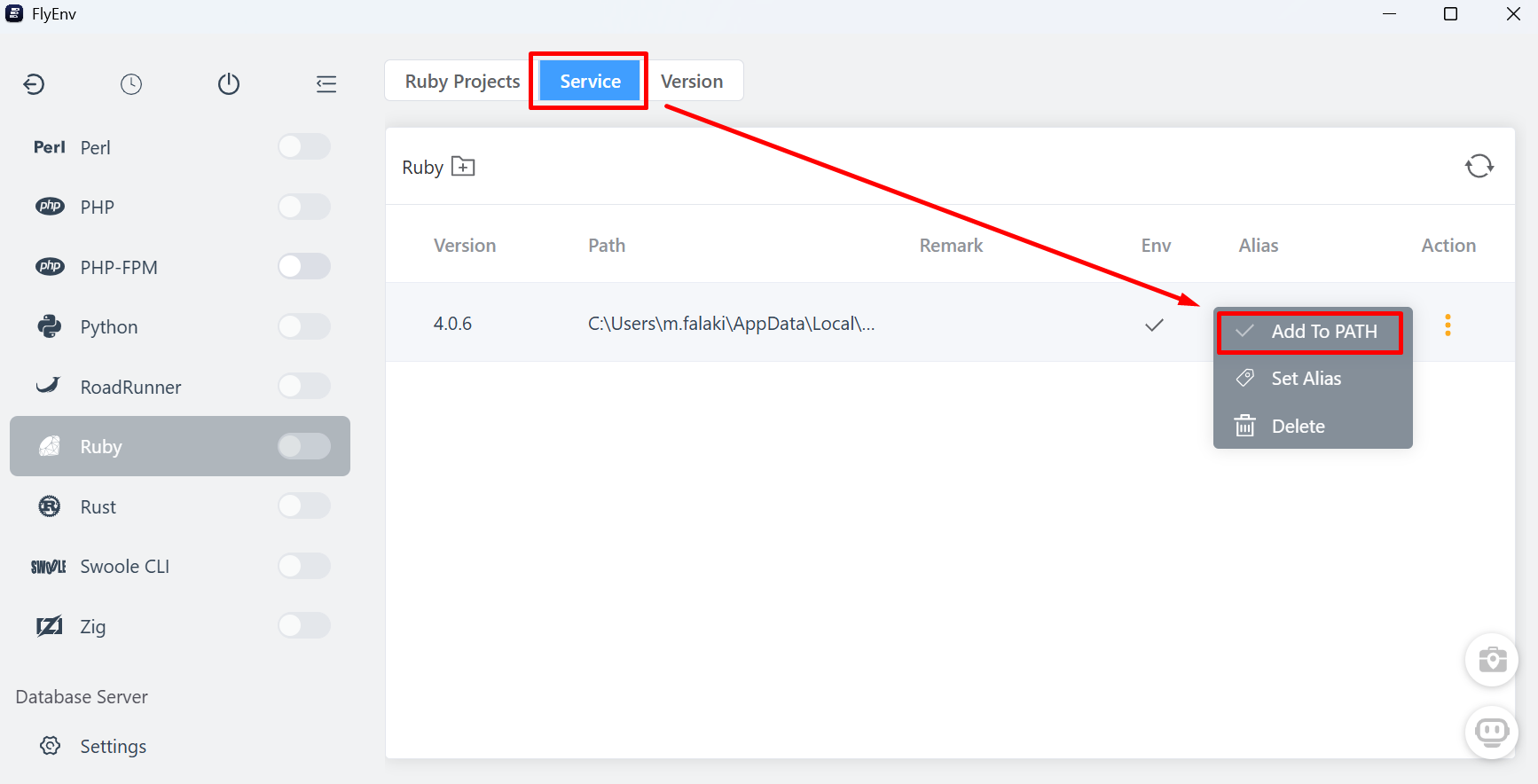This screenshot has width=1538, height=784.
Task: Open the chatbot assistant floating button
Action: click(1492, 732)
